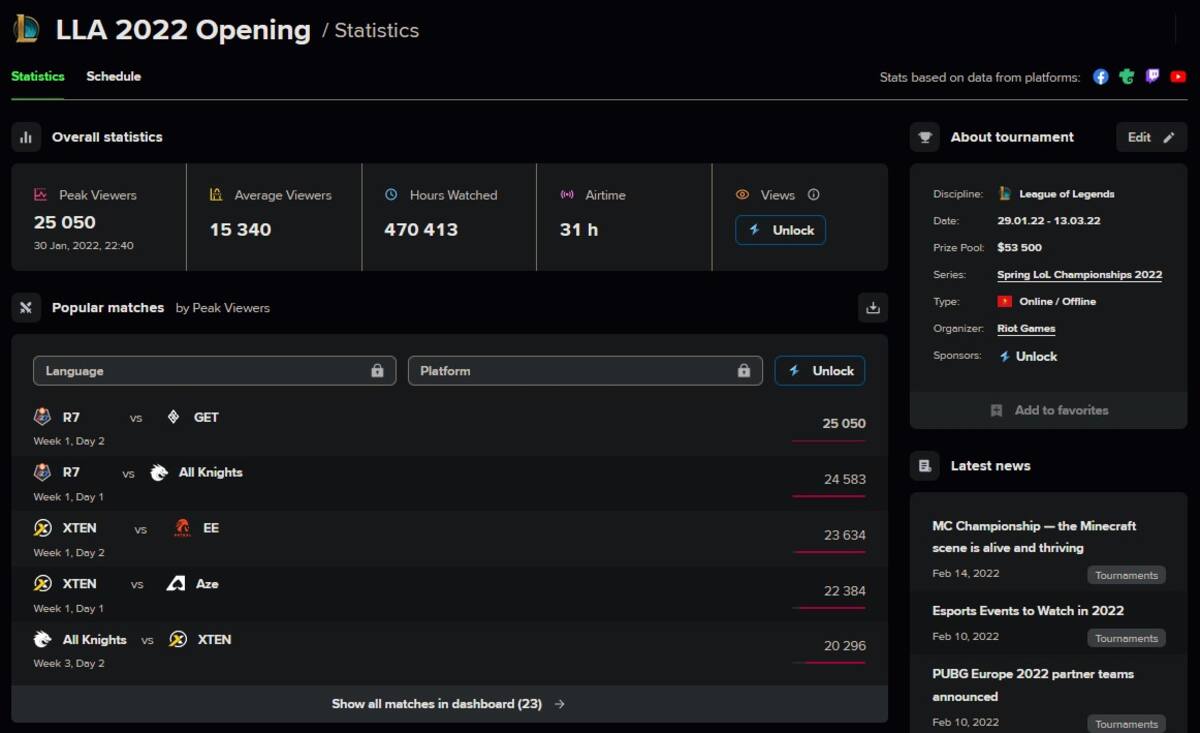1200x733 pixels.
Task: Open the Spring LoL Championships 2022 series link
Action: pos(1079,275)
